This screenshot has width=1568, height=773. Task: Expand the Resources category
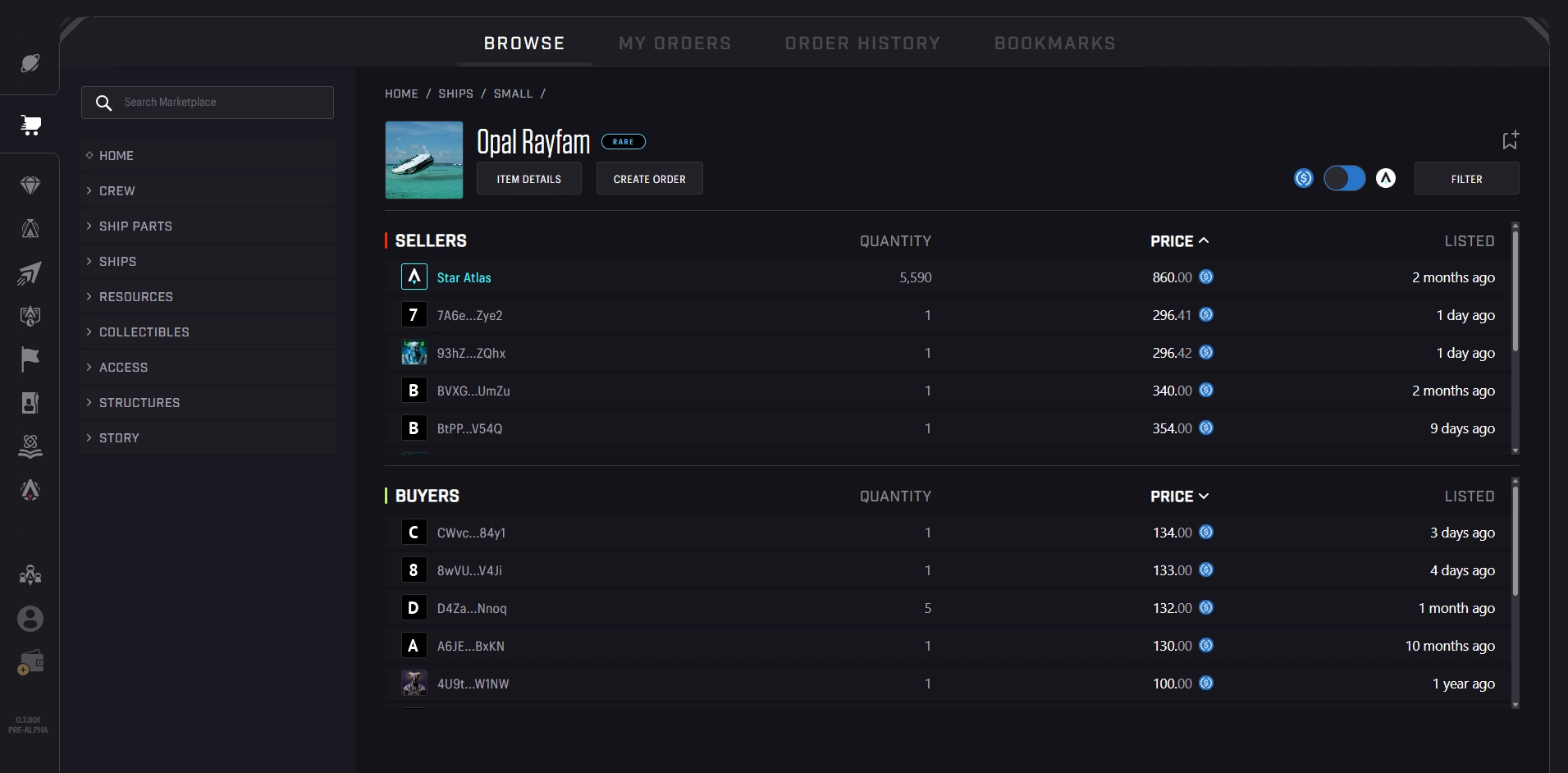(208, 297)
